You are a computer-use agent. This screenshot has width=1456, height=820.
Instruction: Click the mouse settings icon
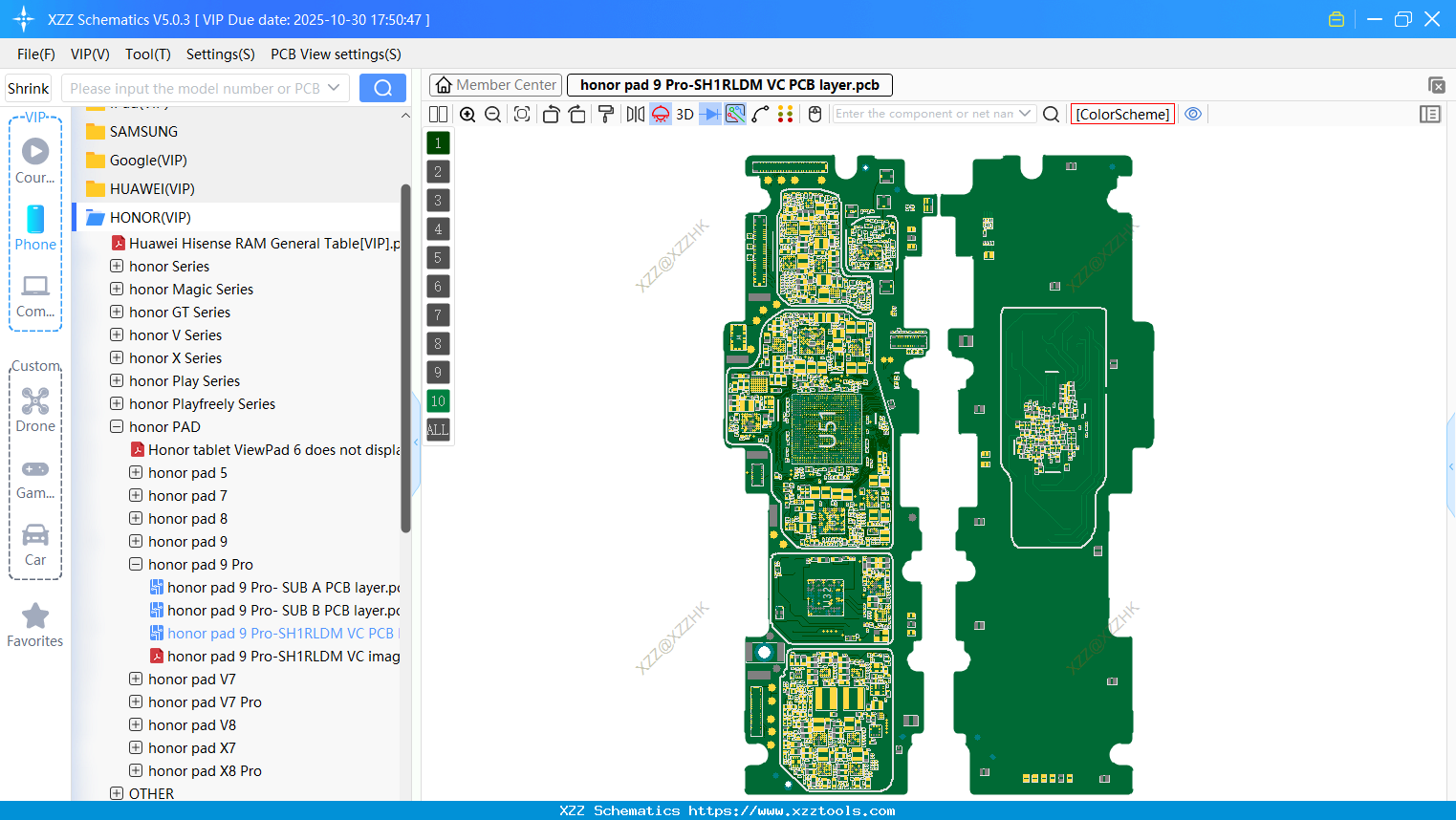click(815, 115)
